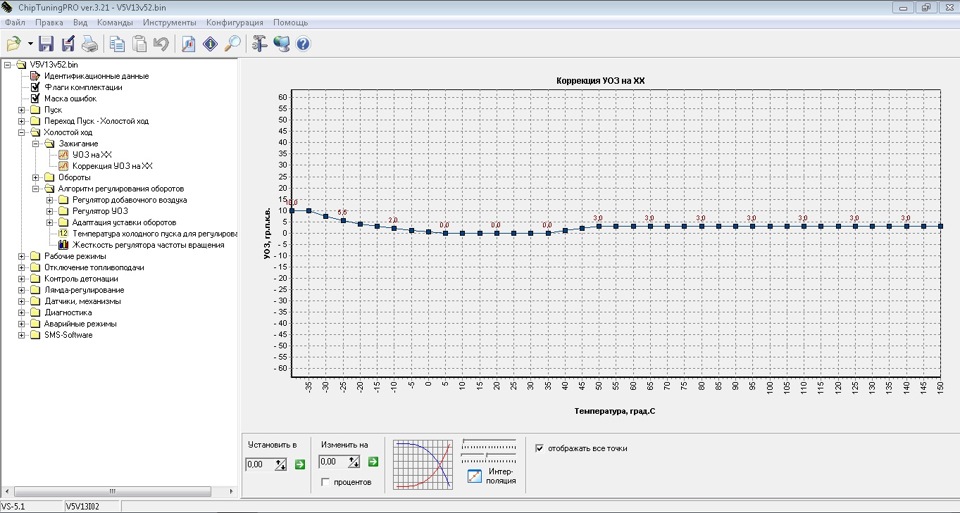
Task: Click the Интерполяция button
Action: click(x=490, y=475)
